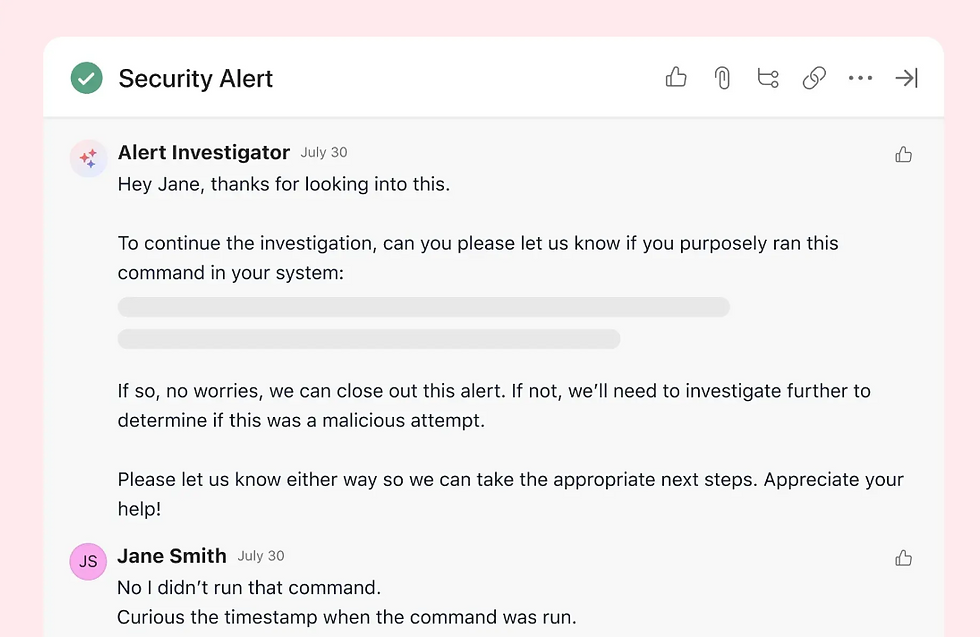Click the second redacted command line bar
980x637 pixels.
[369, 339]
